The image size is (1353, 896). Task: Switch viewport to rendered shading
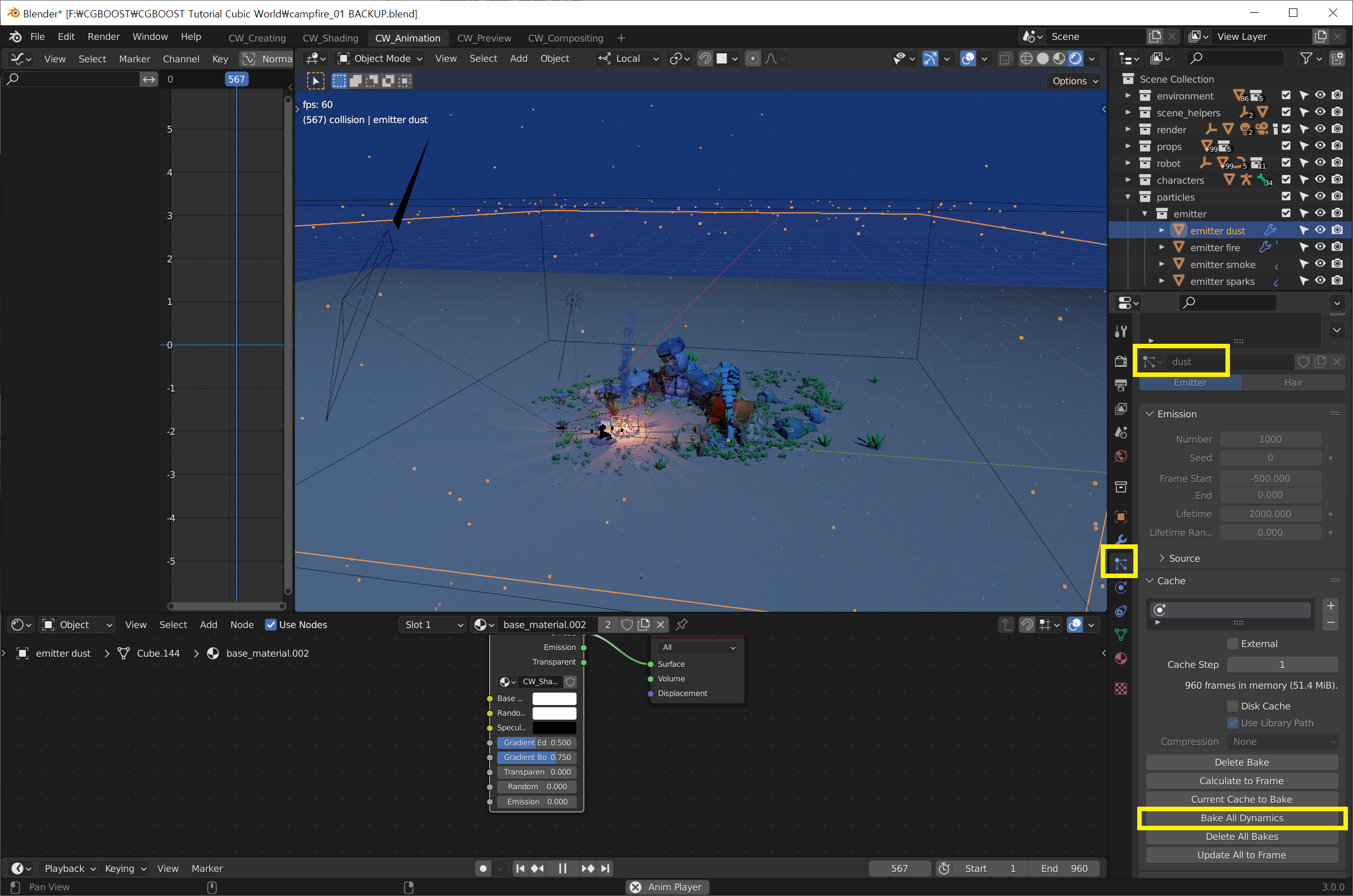[x=1075, y=58]
